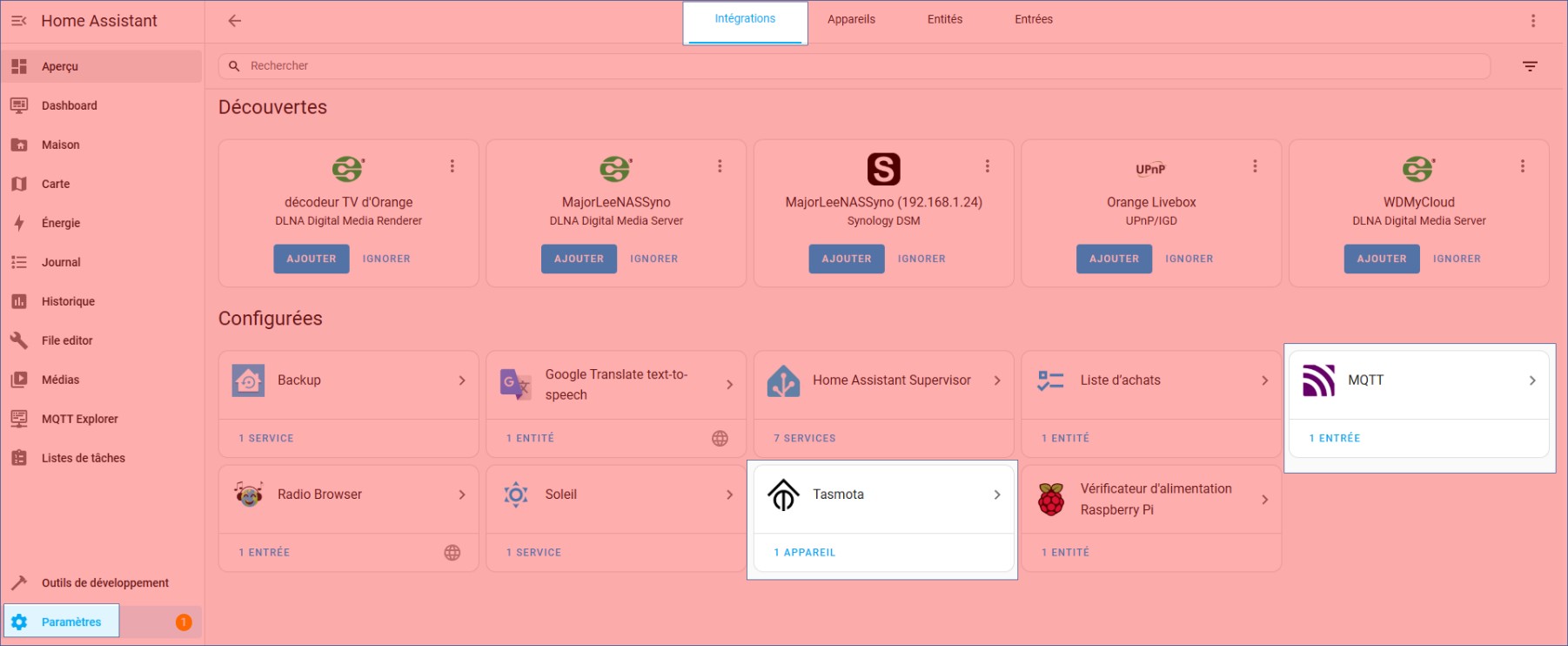Click the Synology DSM logo icon

tap(883, 169)
